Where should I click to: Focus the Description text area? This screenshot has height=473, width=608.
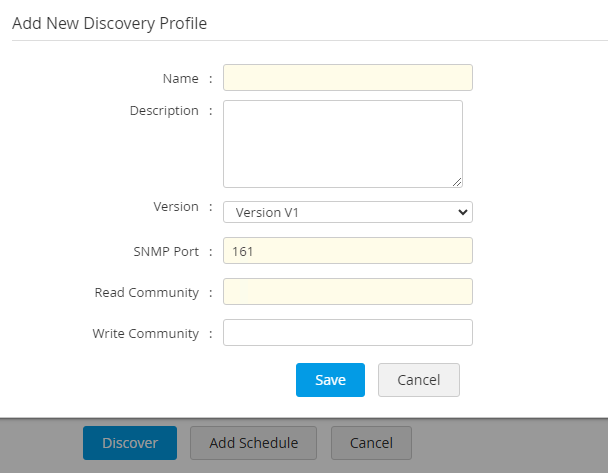pyautogui.click(x=342, y=143)
